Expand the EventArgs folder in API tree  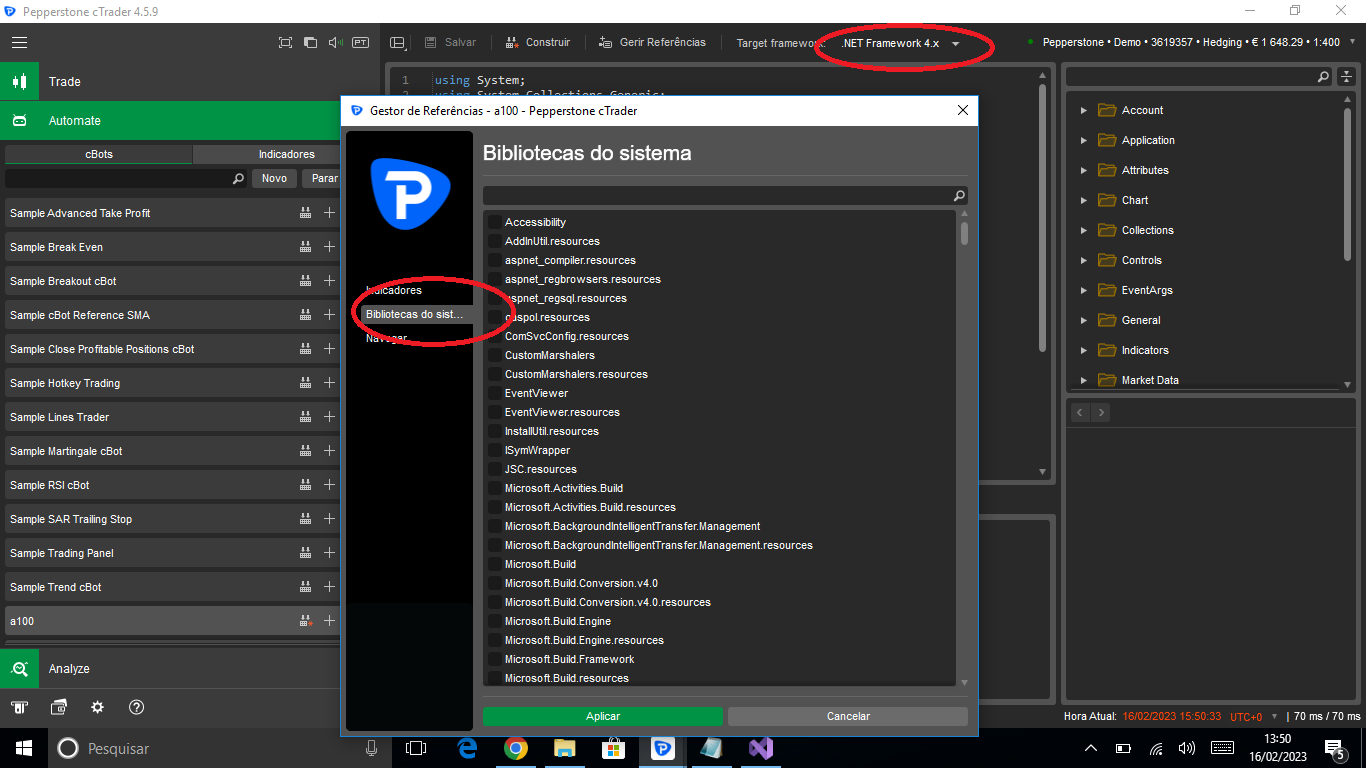pos(1084,291)
